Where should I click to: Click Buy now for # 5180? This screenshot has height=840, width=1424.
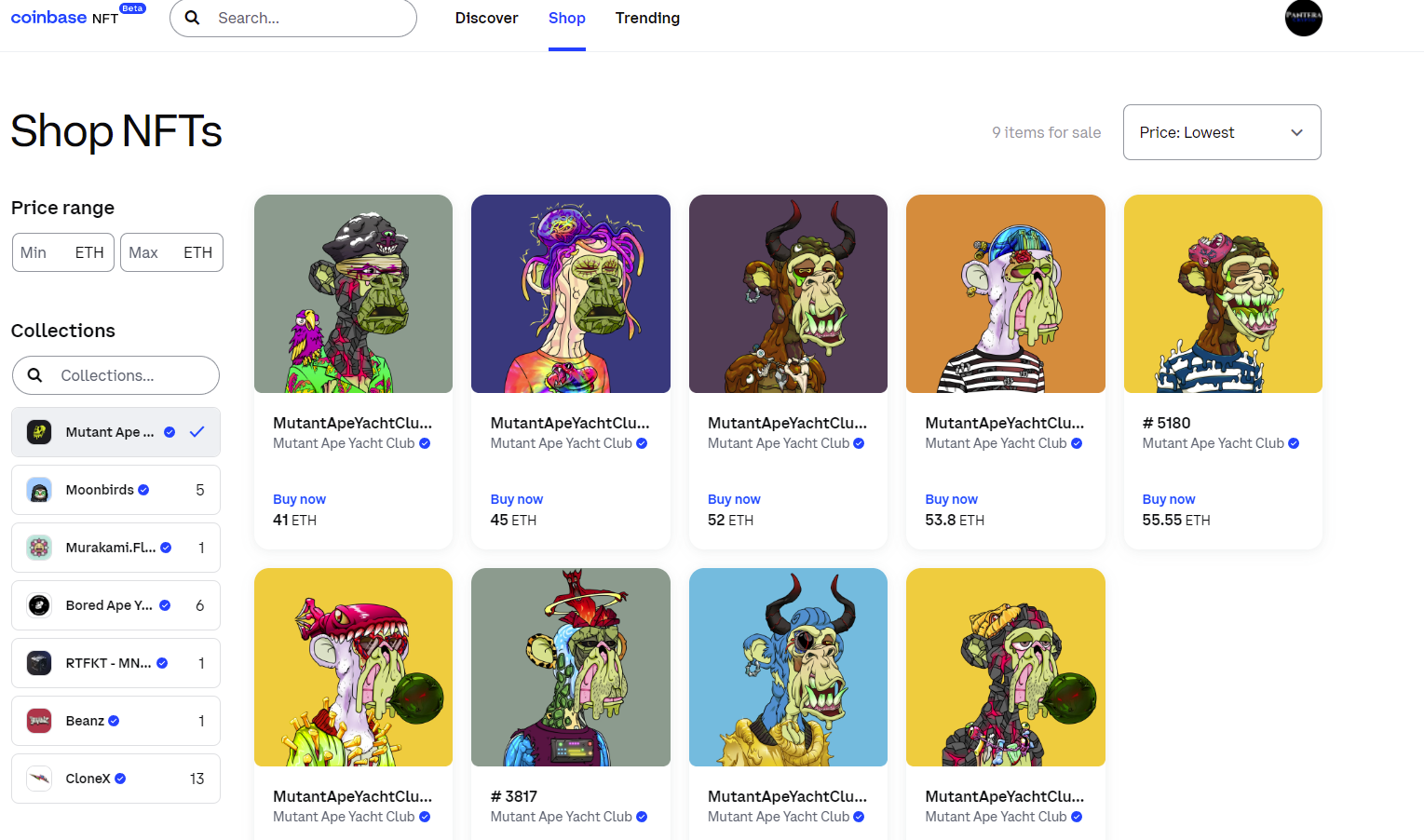pyautogui.click(x=1169, y=499)
